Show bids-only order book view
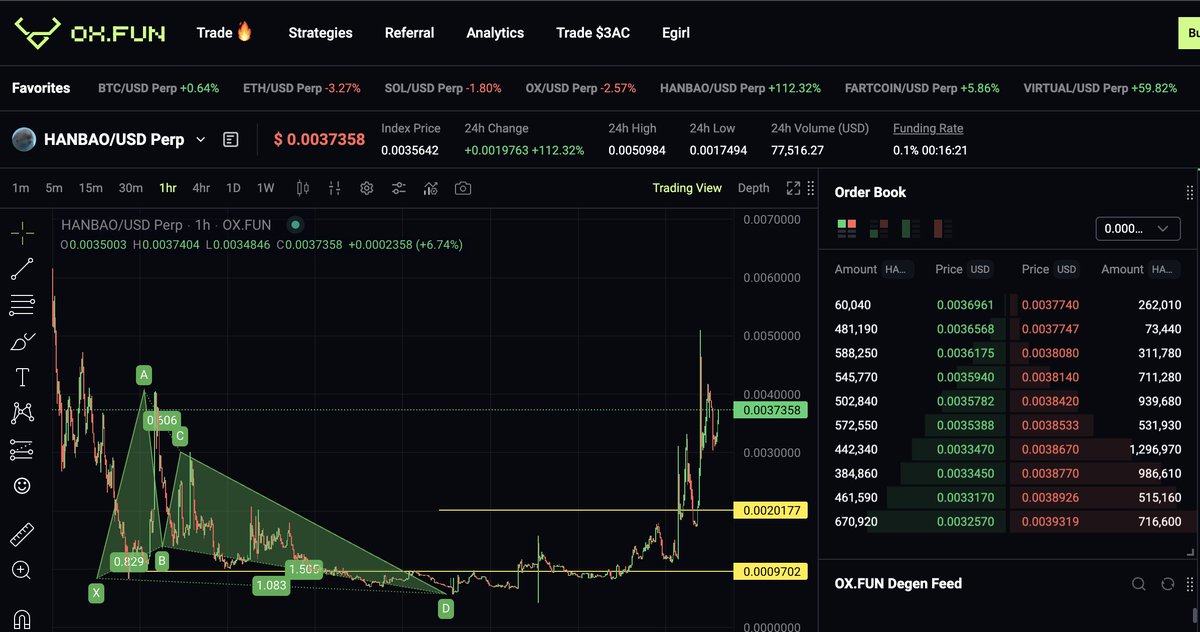This screenshot has width=1200, height=632. pos(910,229)
